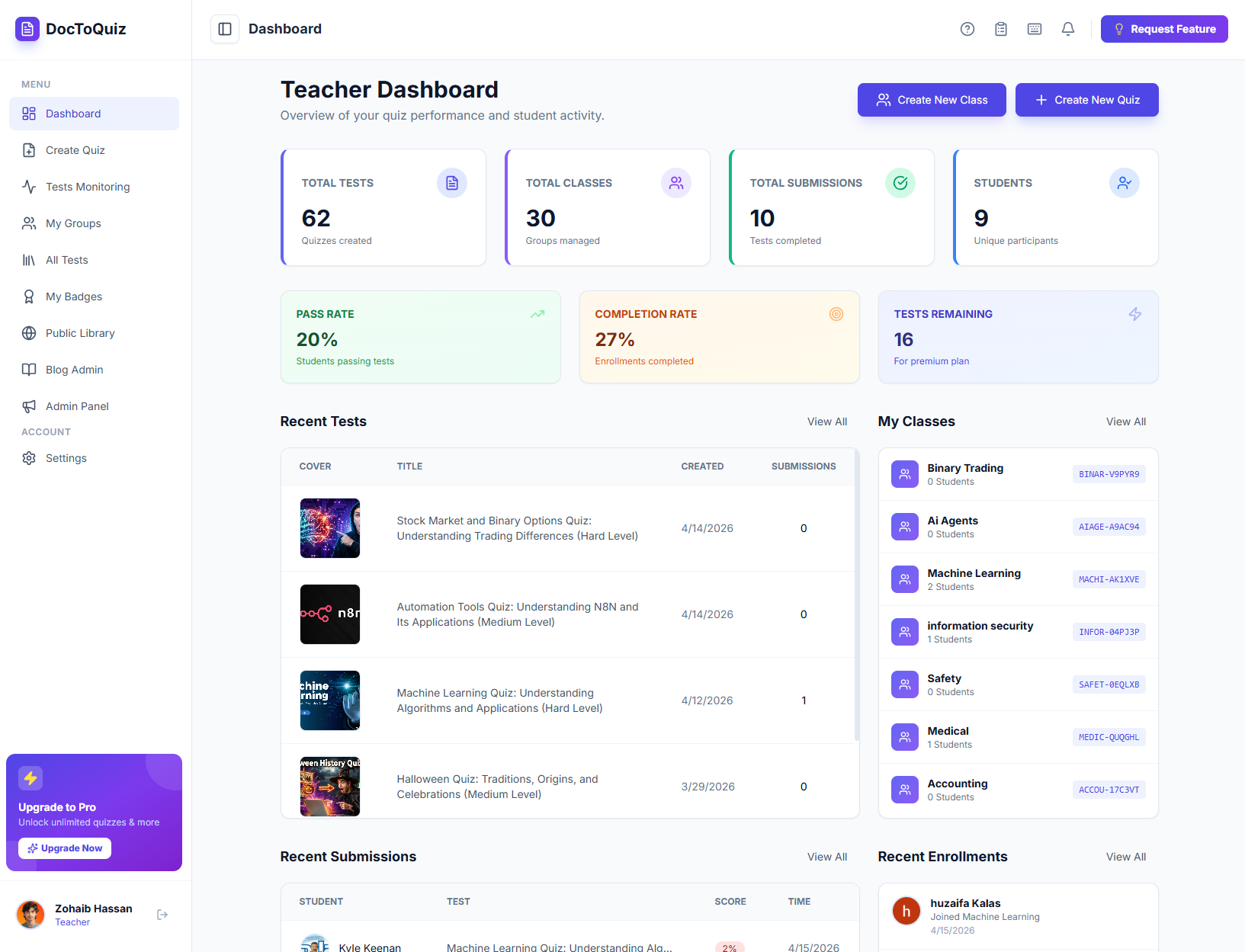Click View All for Recent Submissions
Viewport: 1245px width, 952px height.
coord(827,857)
